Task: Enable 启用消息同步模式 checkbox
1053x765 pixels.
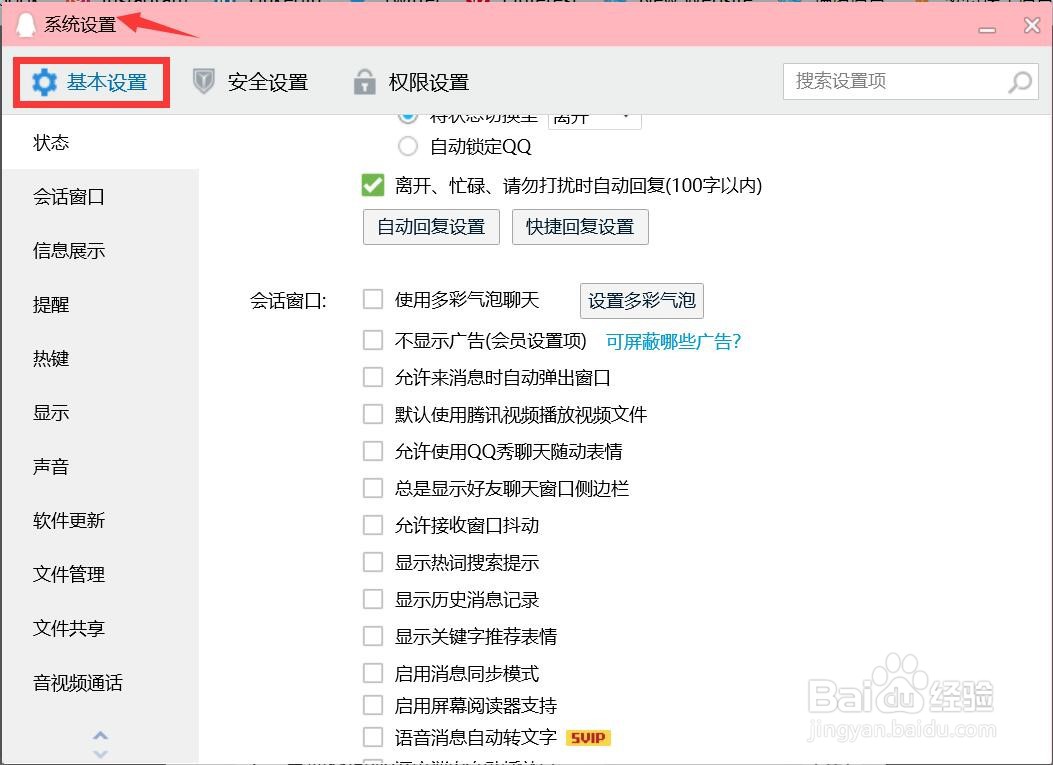Action: point(373,673)
